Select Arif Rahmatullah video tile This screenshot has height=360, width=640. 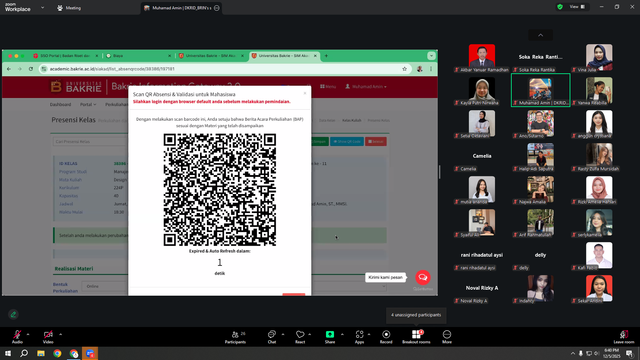point(540,222)
